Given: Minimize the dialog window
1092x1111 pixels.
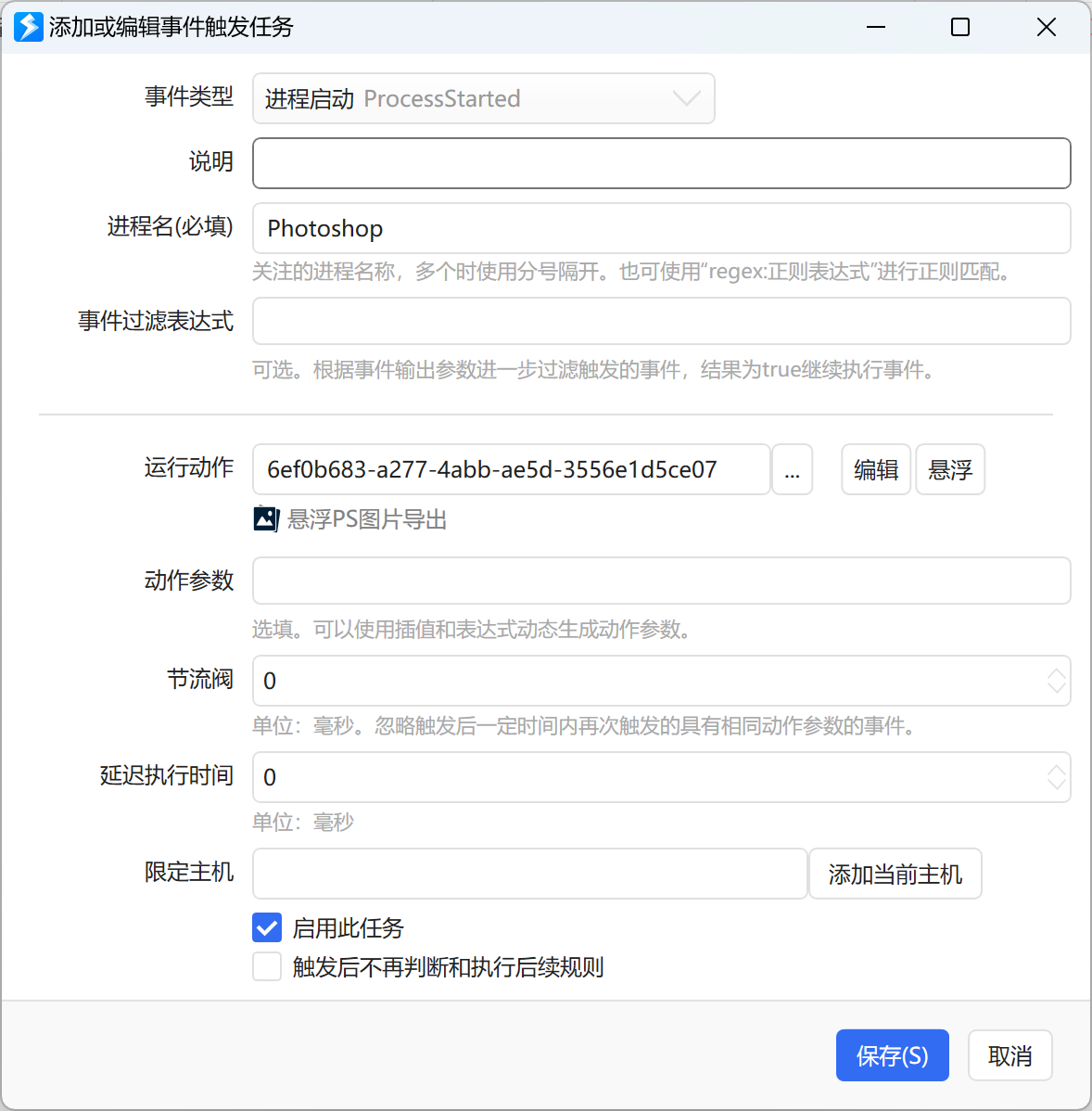Looking at the screenshot, I should point(876,27).
